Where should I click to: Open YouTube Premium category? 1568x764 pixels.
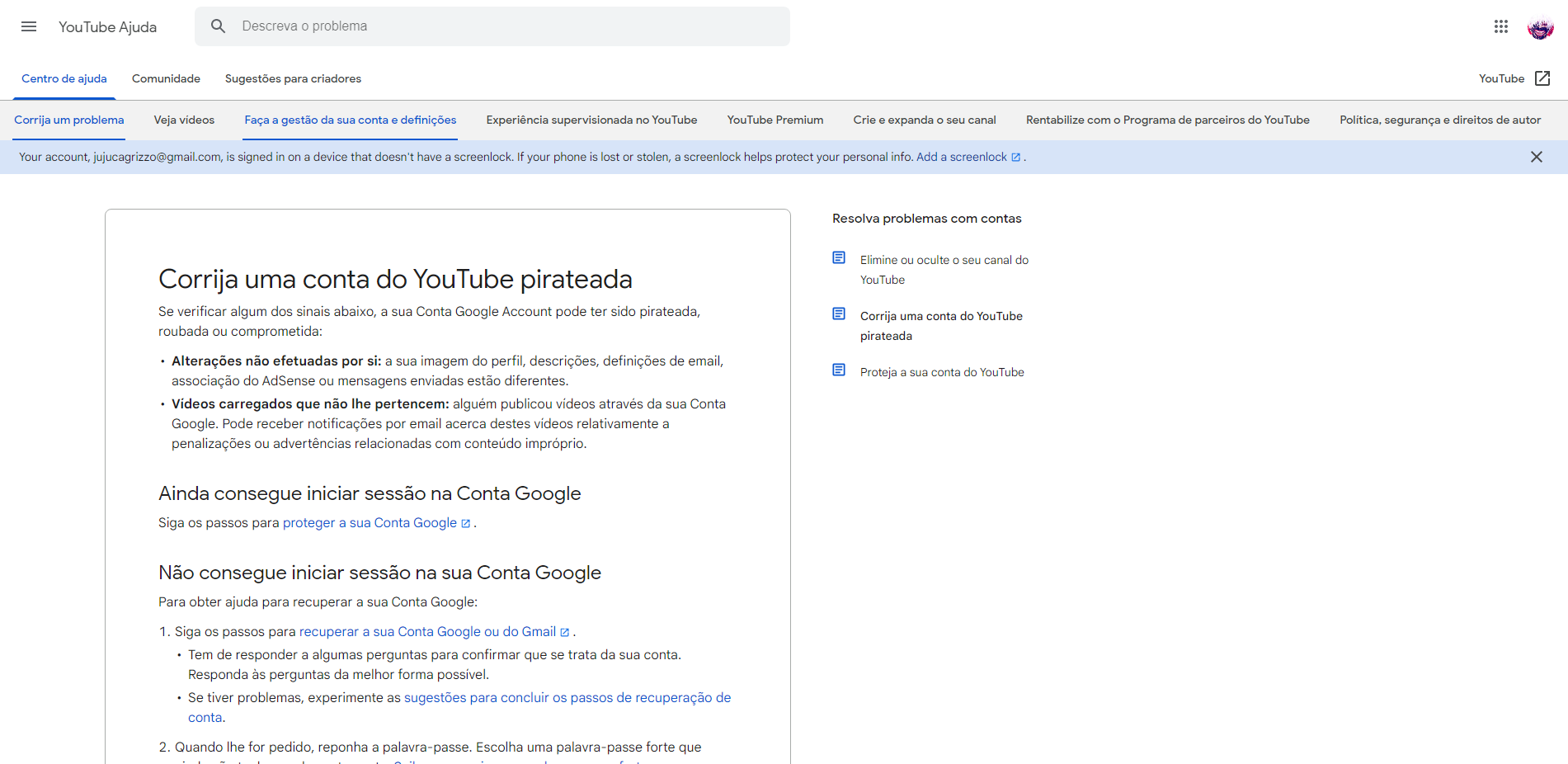[x=775, y=120]
